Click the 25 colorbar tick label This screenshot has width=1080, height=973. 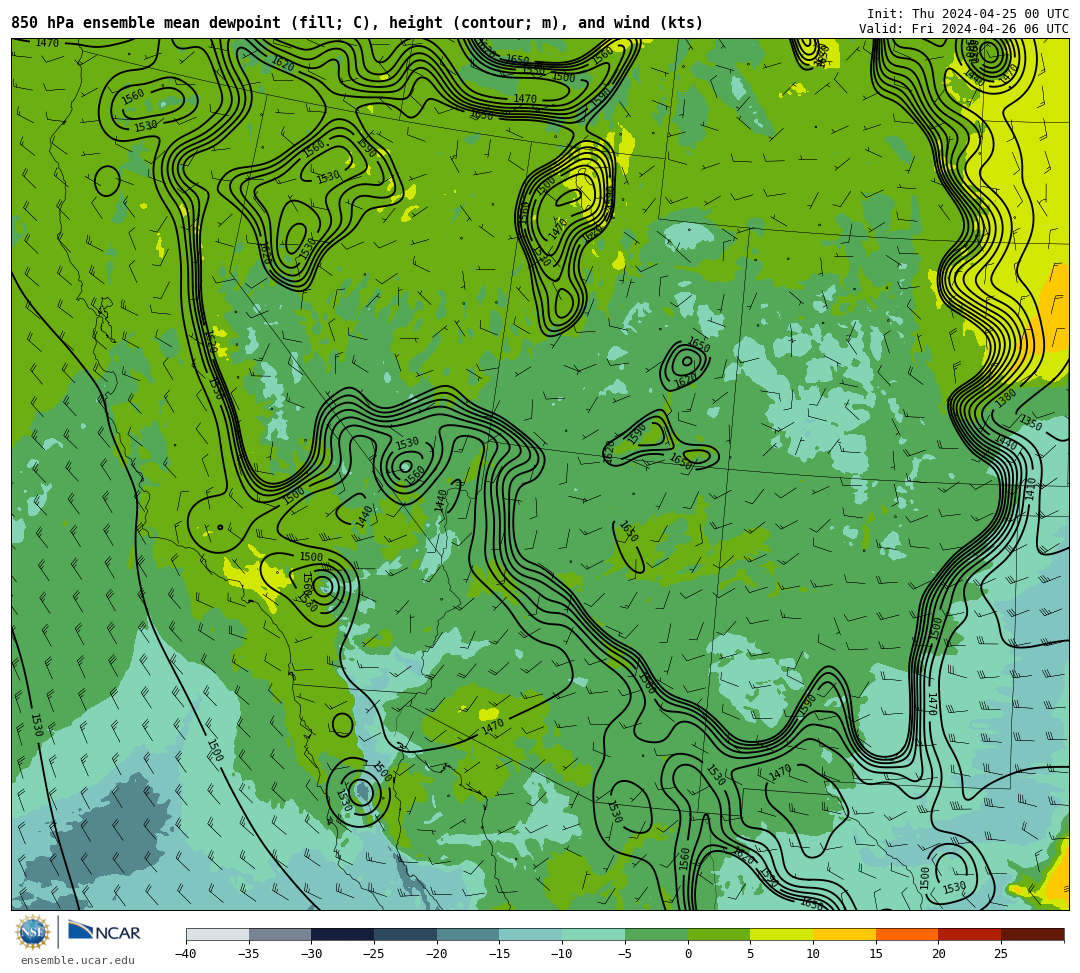[x=1001, y=954]
